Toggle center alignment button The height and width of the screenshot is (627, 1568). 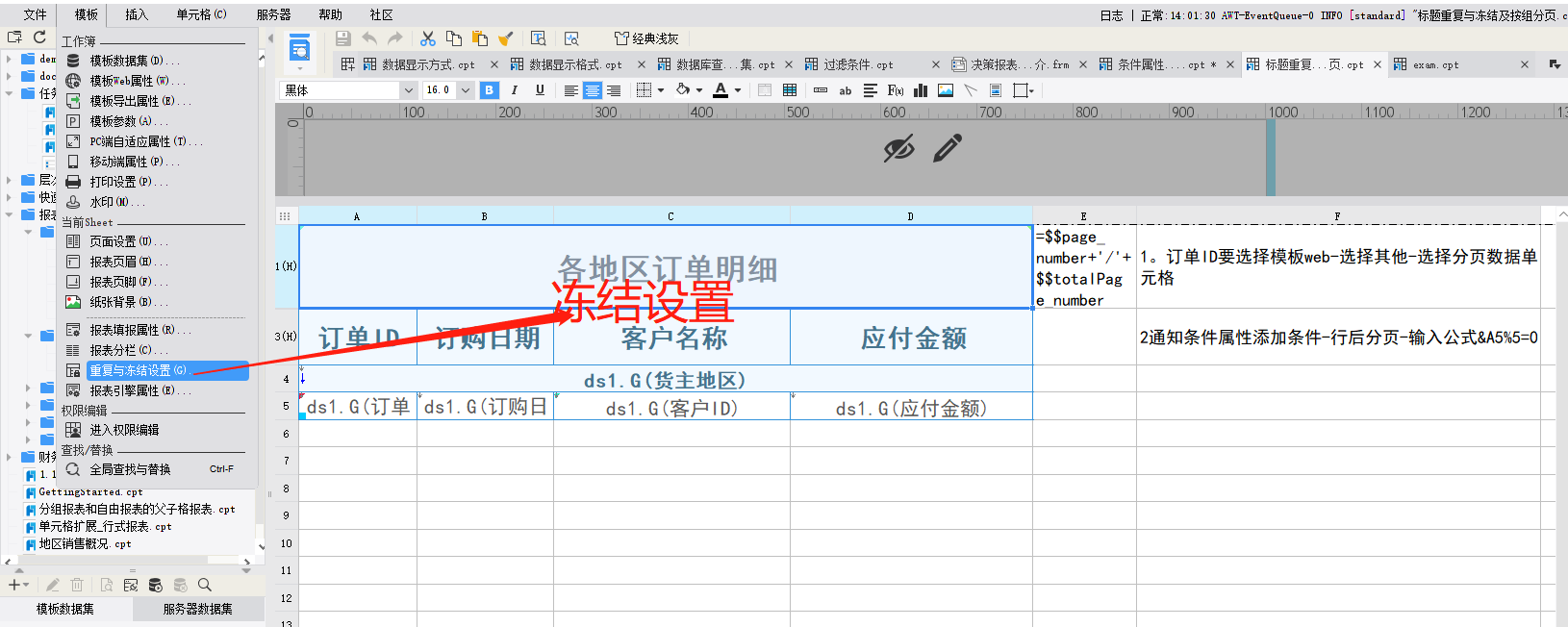pyautogui.click(x=593, y=90)
